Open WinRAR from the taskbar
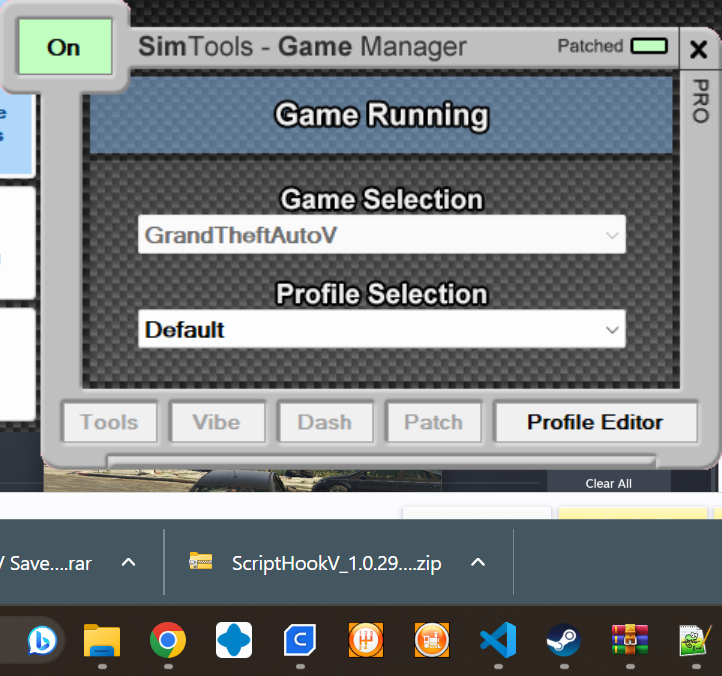This screenshot has height=676, width=722. [629, 640]
